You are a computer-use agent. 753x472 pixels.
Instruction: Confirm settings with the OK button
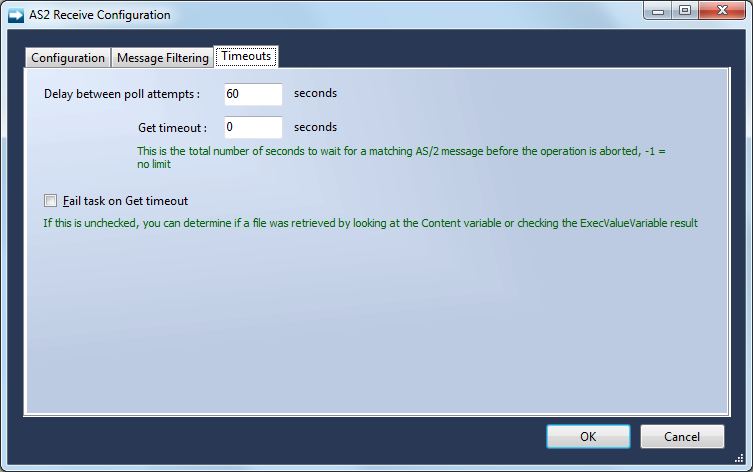(588, 437)
